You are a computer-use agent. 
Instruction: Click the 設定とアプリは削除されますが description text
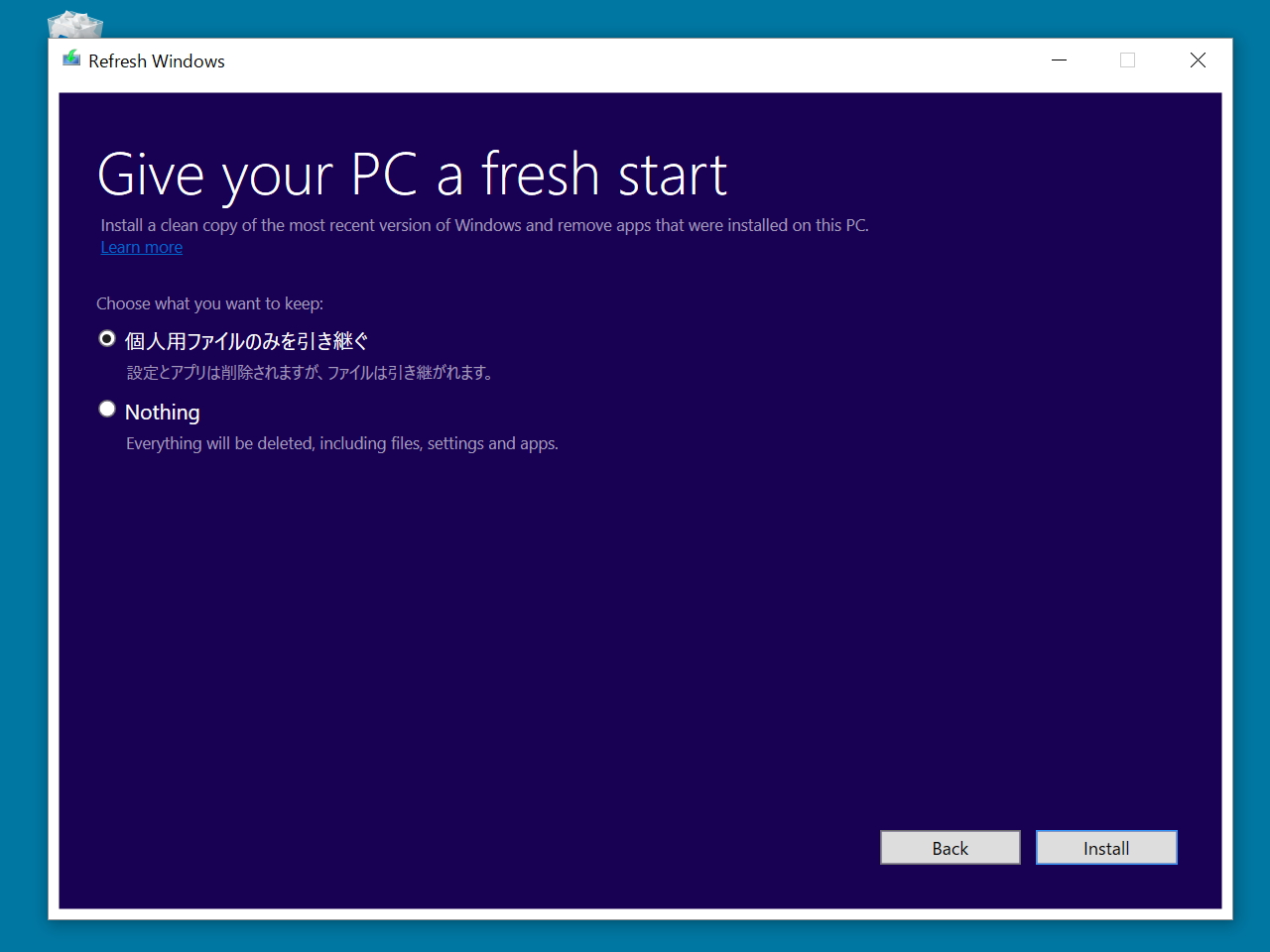(310, 373)
